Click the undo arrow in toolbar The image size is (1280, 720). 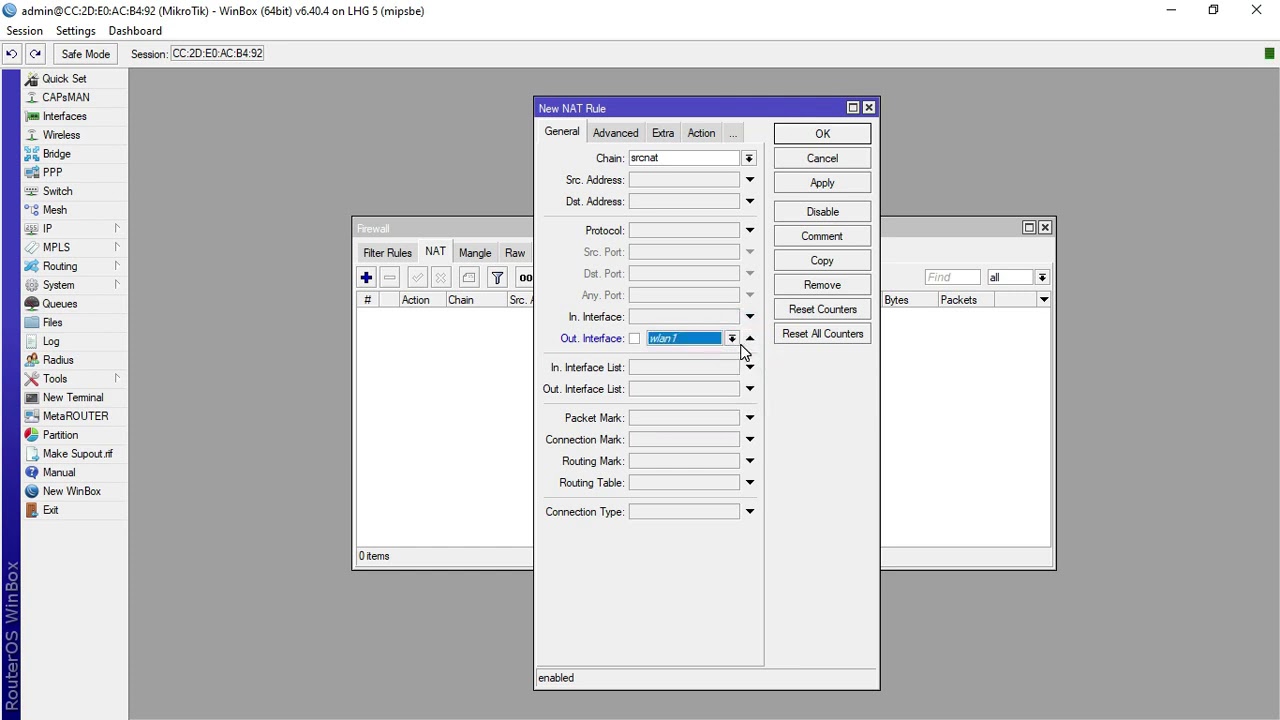click(12, 54)
